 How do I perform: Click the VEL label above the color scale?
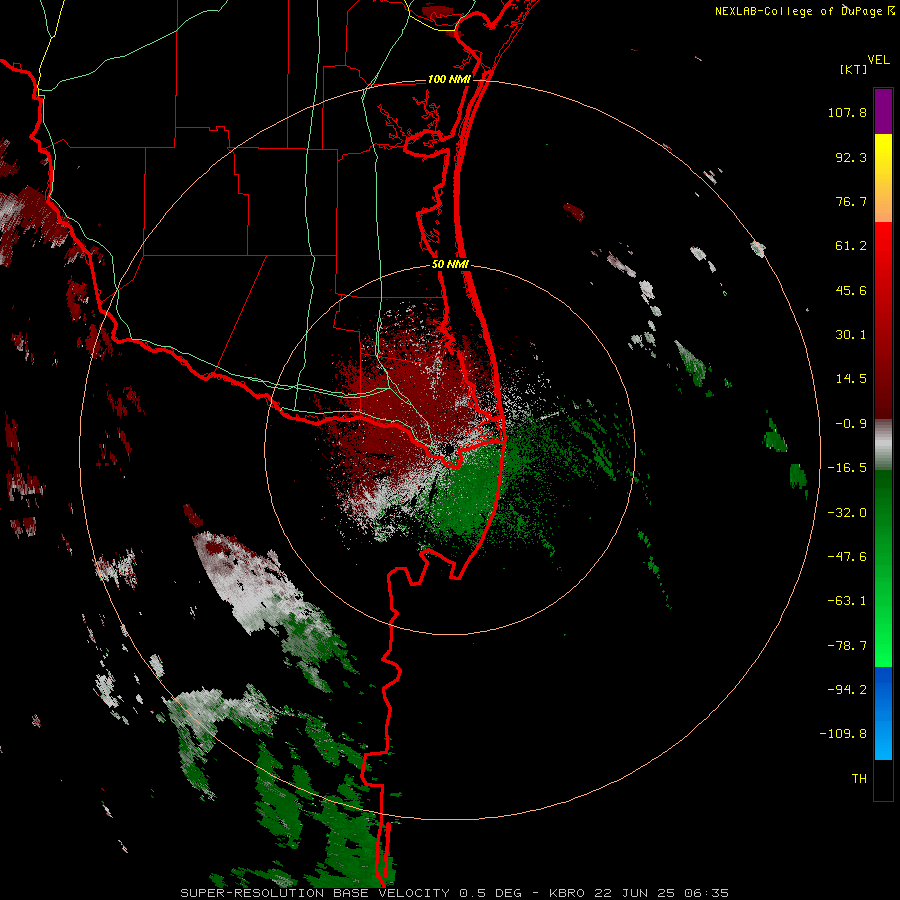[879, 60]
